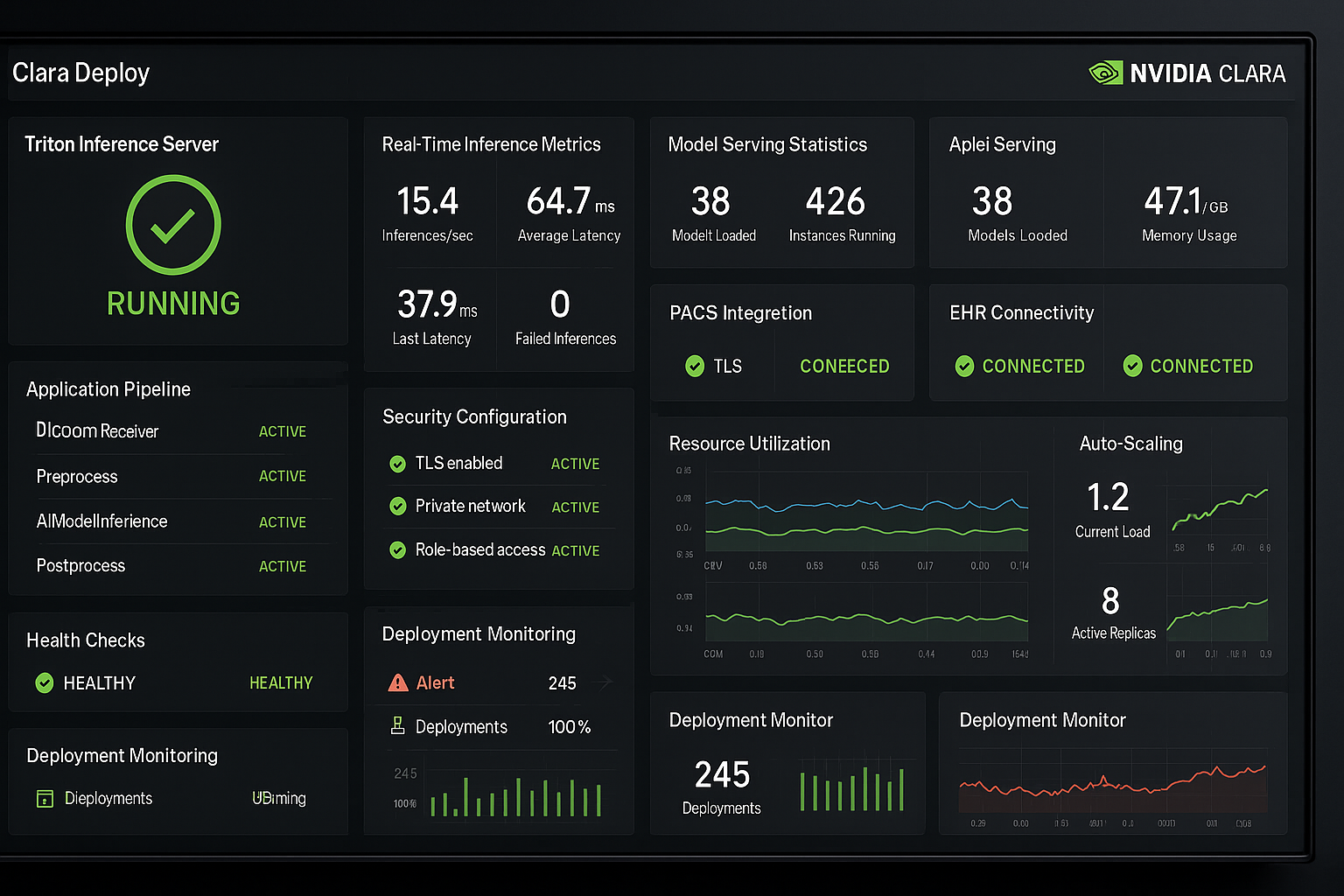This screenshot has height=896, width=1344.
Task: Click the red Alert warning triangle icon
Action: point(398,682)
